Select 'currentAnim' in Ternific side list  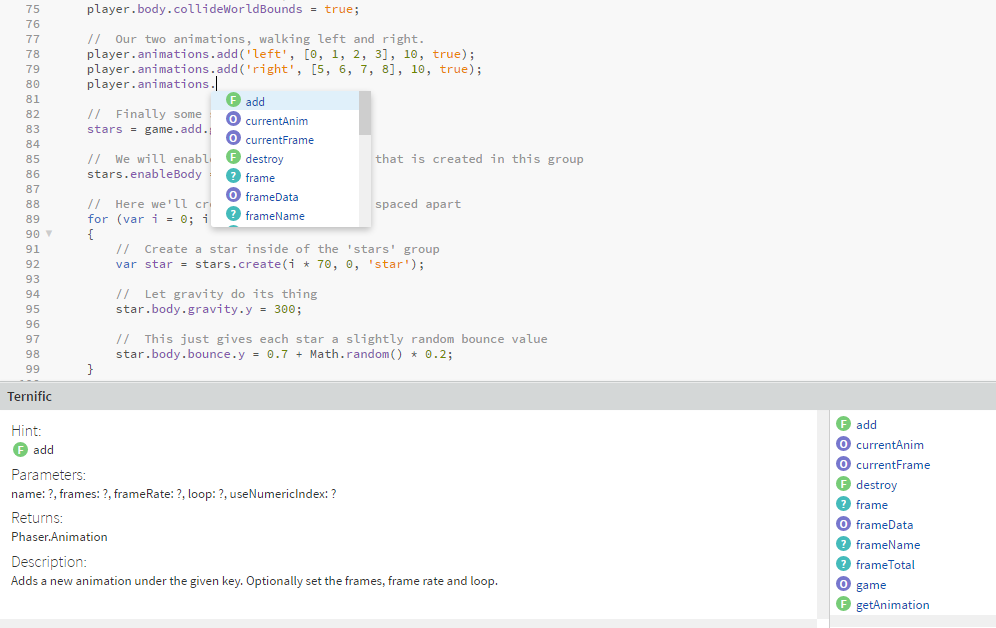[889, 445]
